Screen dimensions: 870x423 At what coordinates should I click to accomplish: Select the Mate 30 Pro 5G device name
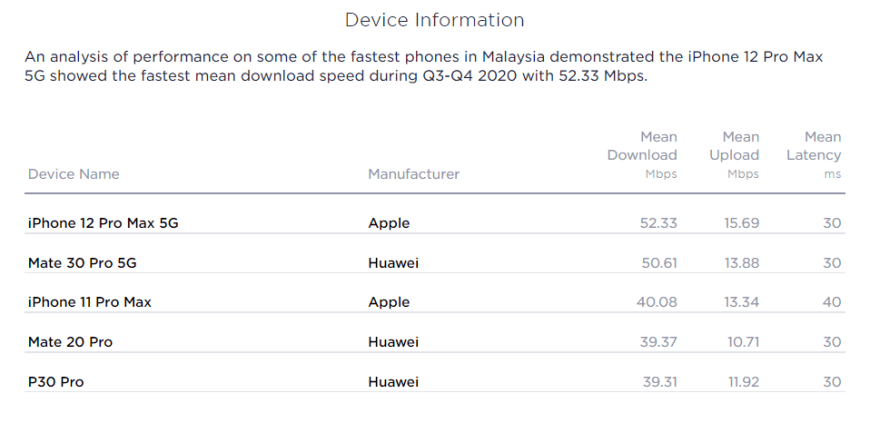tap(82, 263)
